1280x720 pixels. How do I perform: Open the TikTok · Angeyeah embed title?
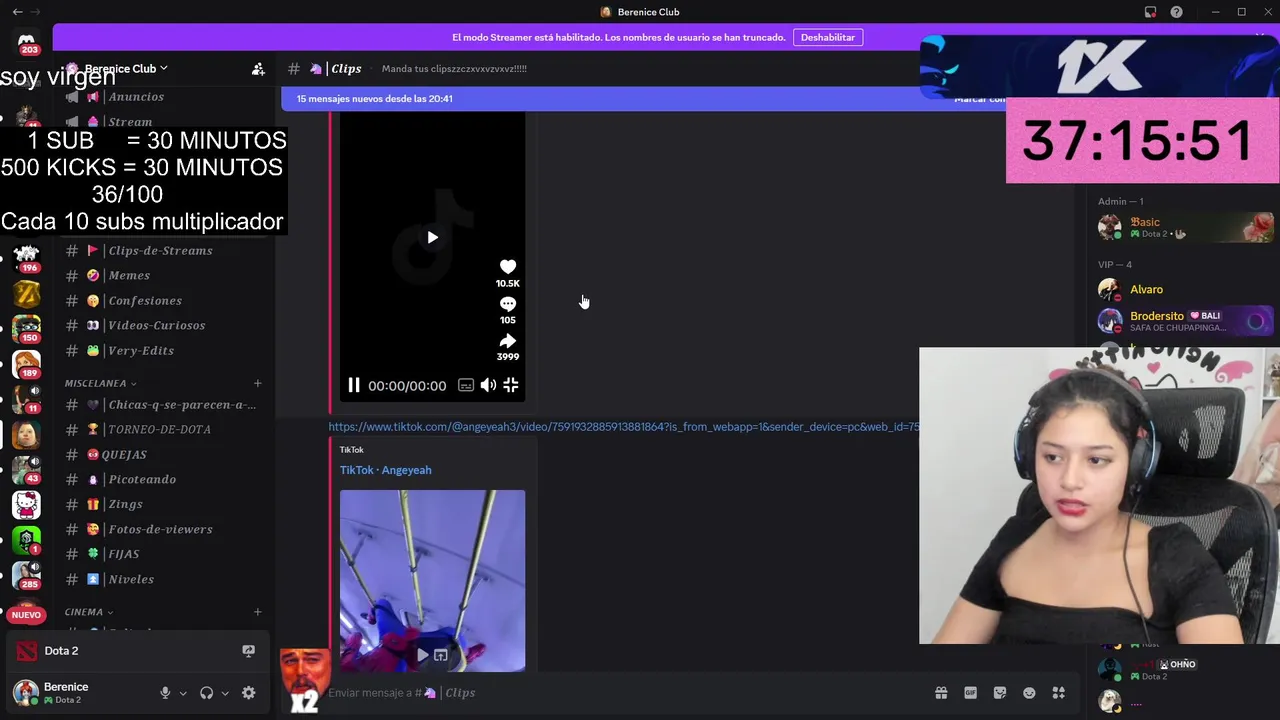[385, 470]
